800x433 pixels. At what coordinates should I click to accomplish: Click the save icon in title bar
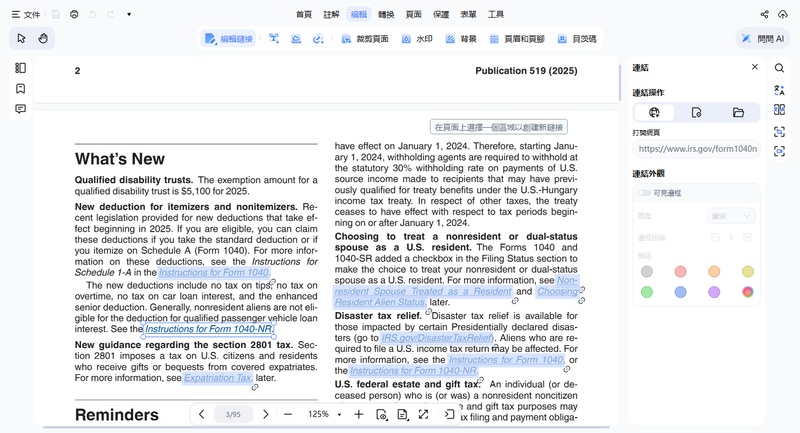[x=56, y=14]
